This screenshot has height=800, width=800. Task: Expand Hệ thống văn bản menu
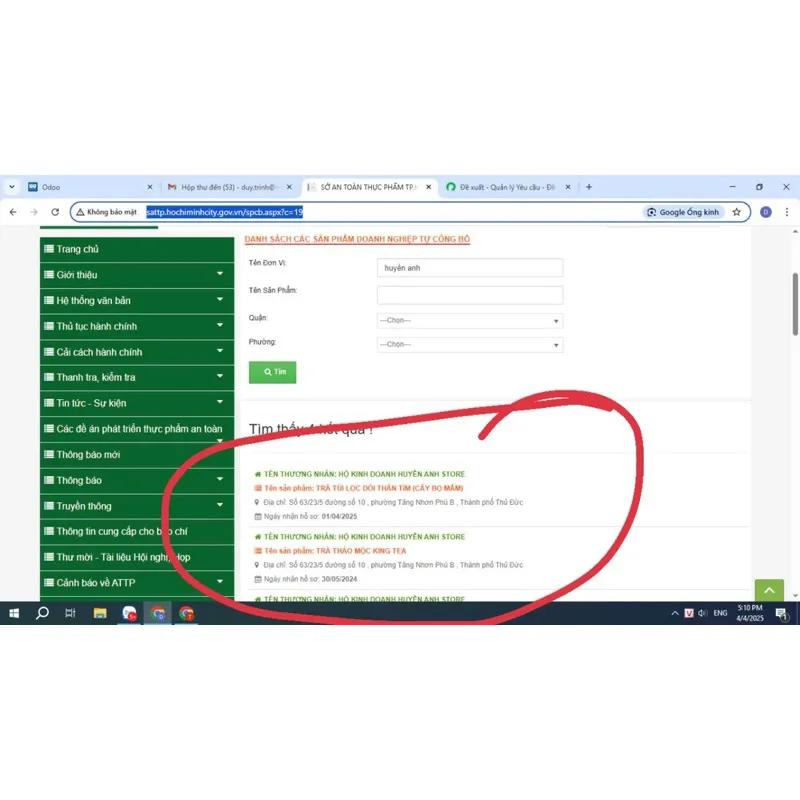[x=137, y=301]
